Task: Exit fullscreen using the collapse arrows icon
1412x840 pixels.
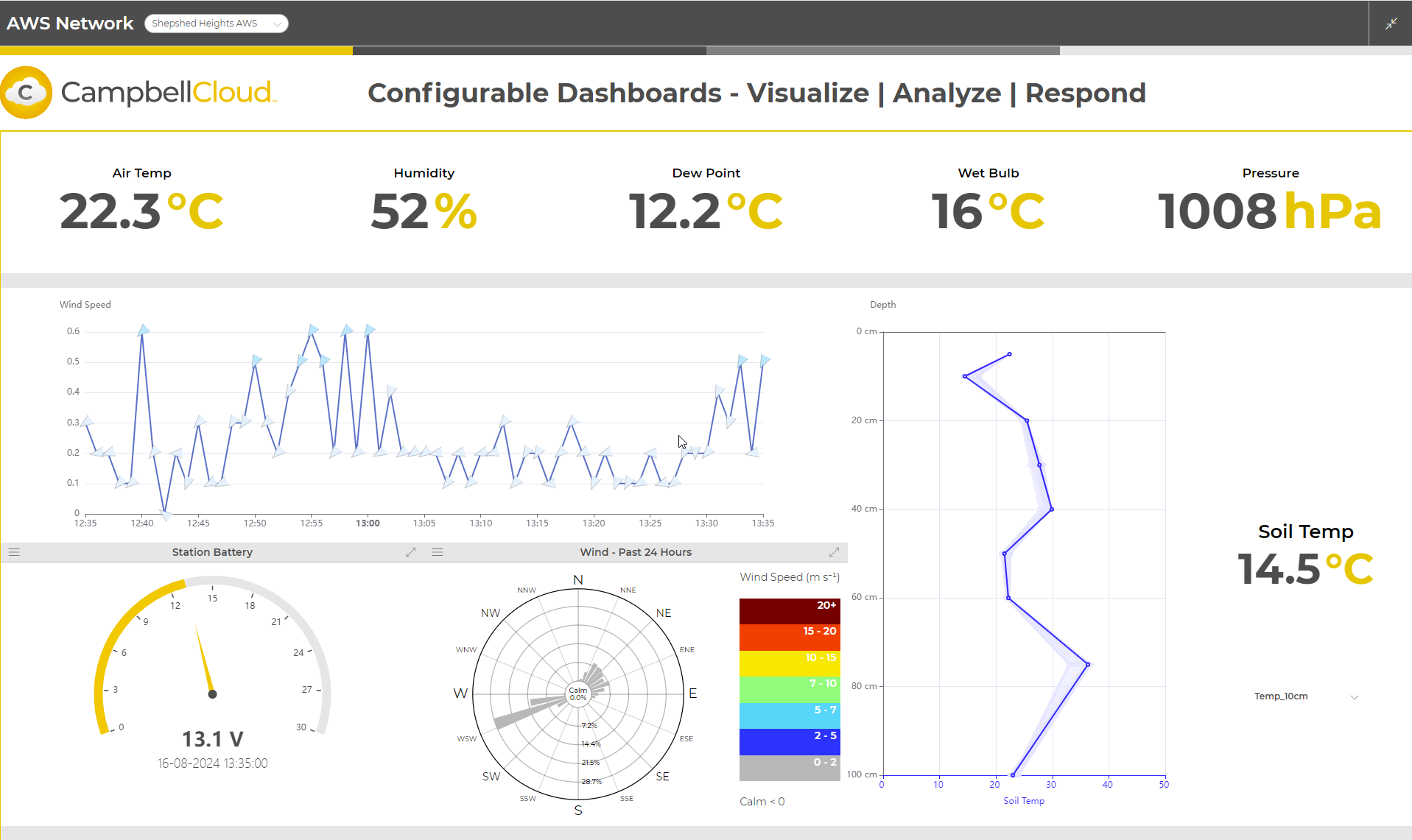Action: (x=1391, y=23)
